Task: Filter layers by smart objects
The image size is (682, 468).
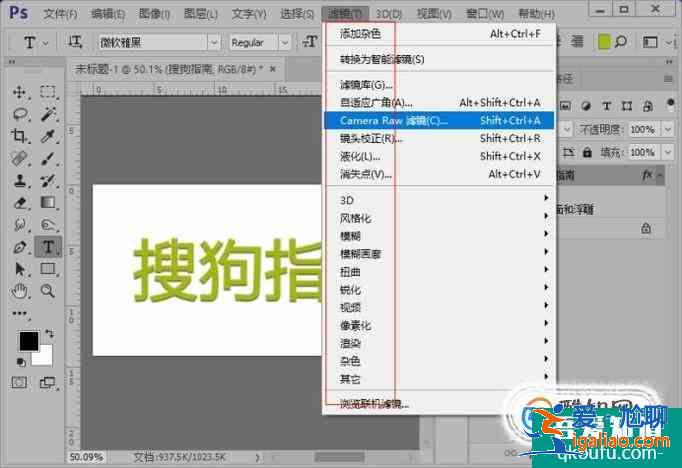Action: pyautogui.click(x=648, y=106)
